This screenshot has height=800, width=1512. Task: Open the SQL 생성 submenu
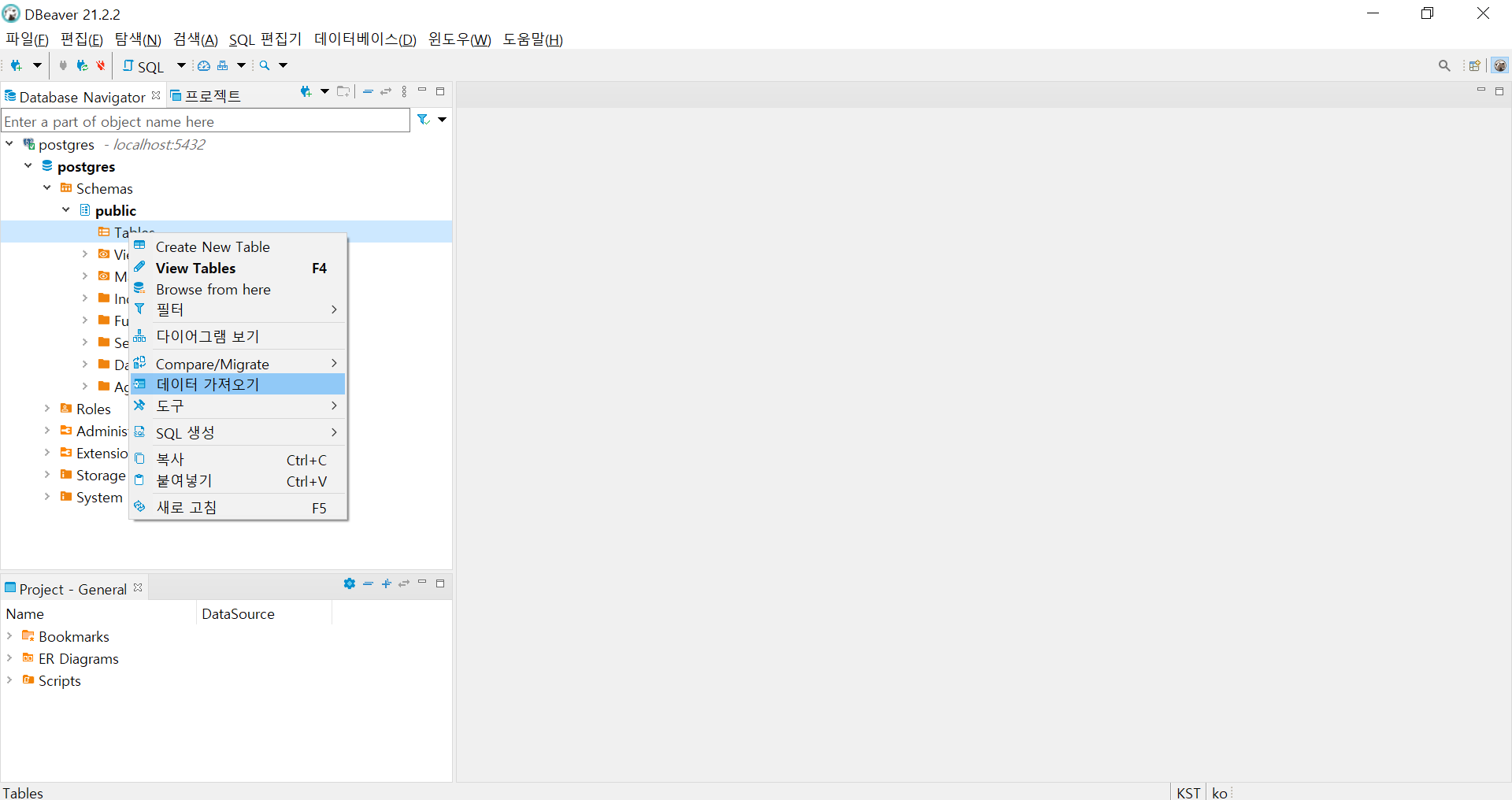(238, 433)
